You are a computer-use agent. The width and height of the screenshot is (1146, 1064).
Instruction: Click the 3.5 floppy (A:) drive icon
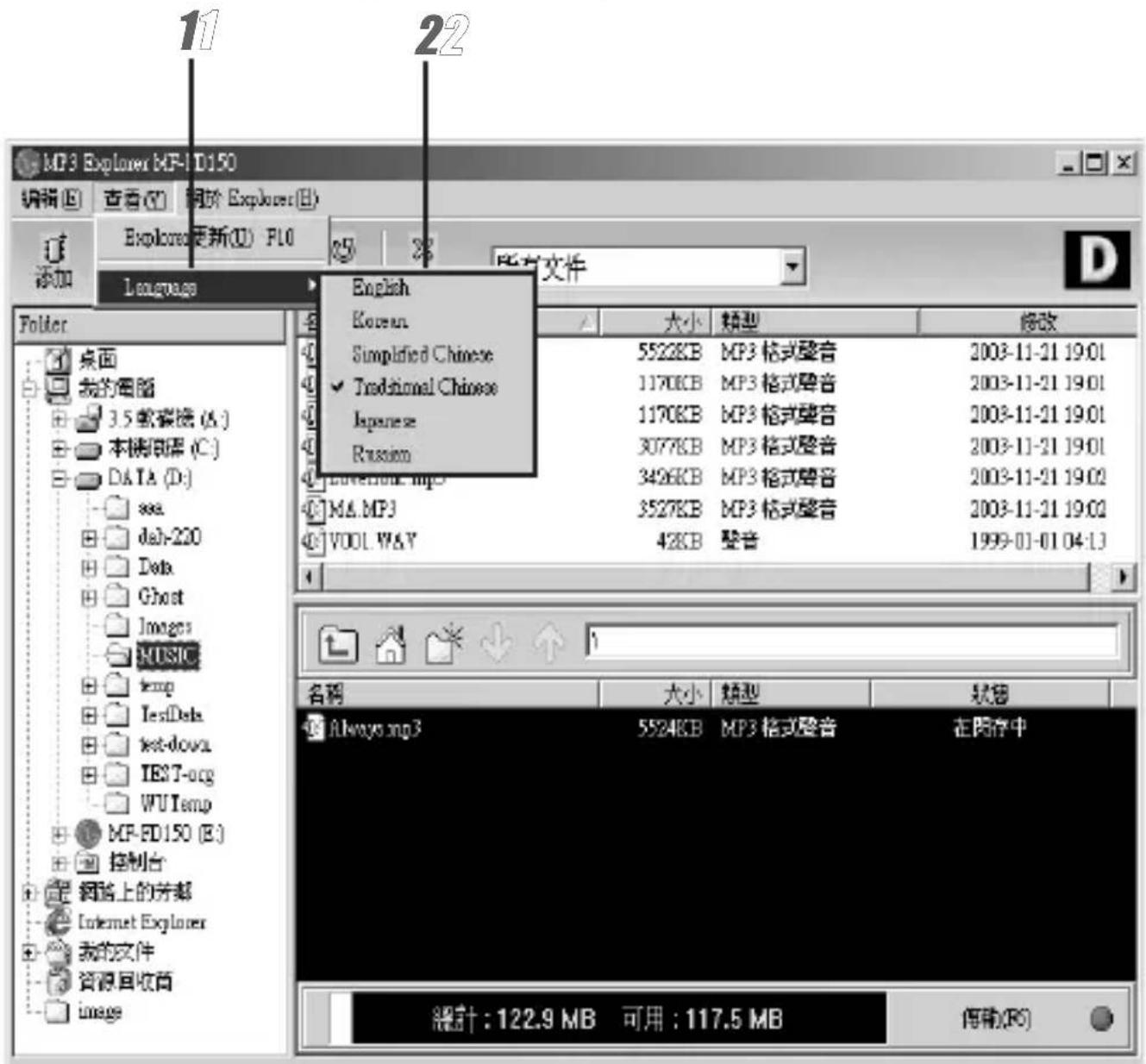88,420
